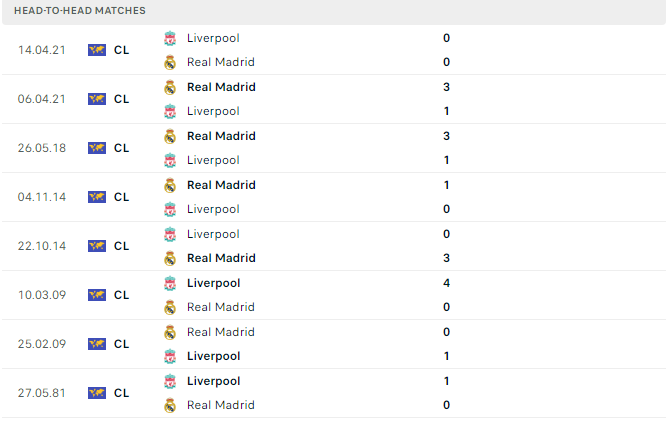
Task: Click Liverpool crest in 27.05.81 match
Action: (170, 381)
